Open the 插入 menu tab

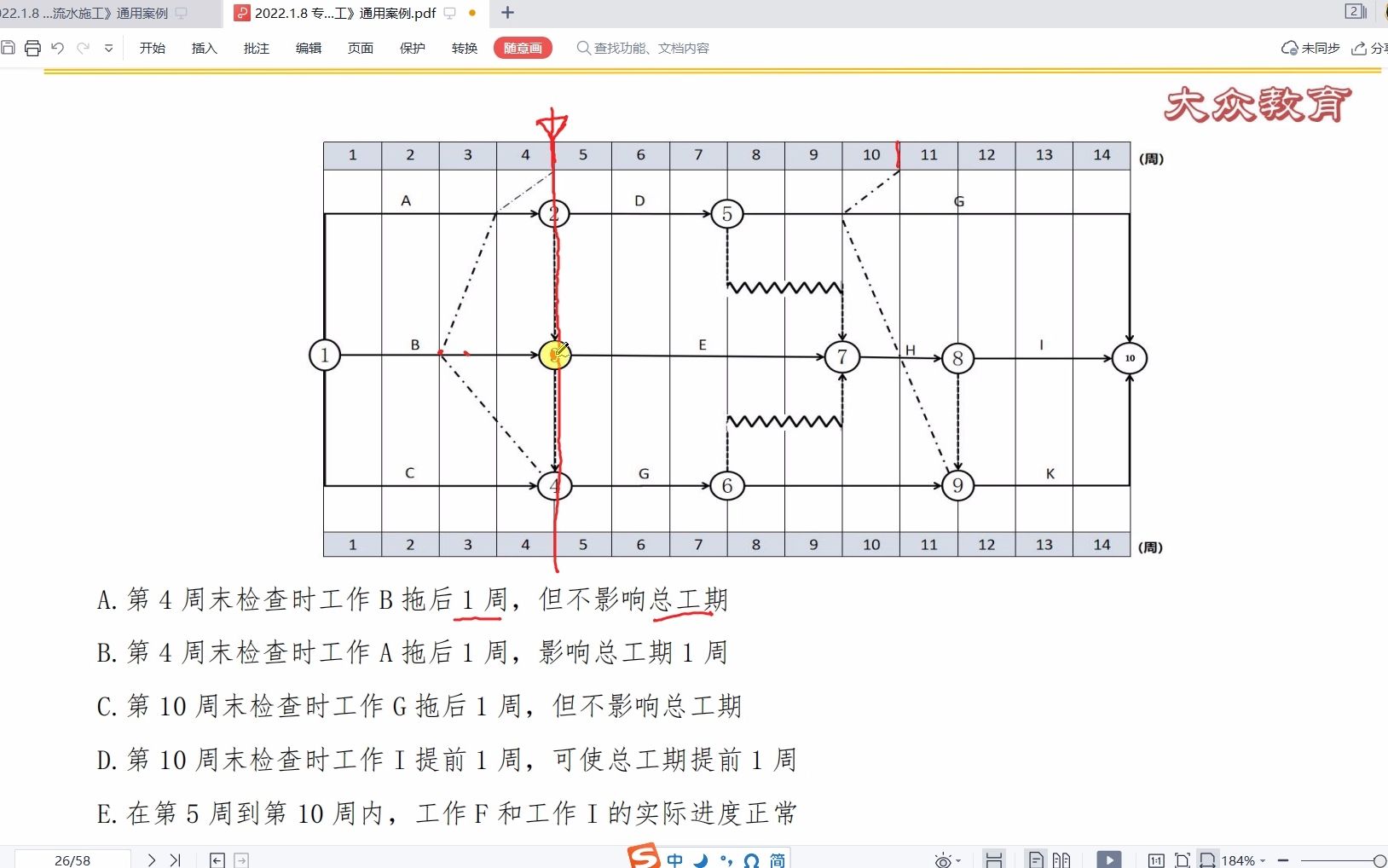click(205, 49)
